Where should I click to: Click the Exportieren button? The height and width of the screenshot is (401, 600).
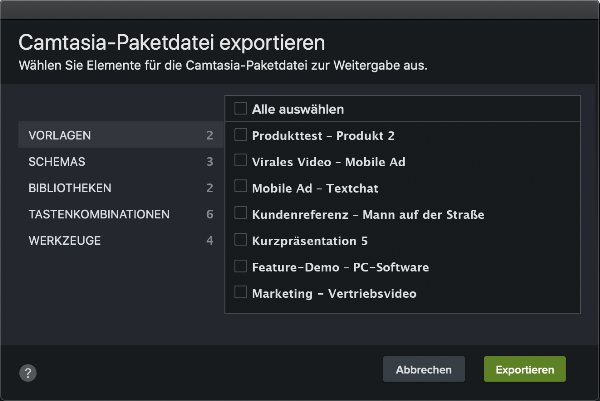click(524, 369)
